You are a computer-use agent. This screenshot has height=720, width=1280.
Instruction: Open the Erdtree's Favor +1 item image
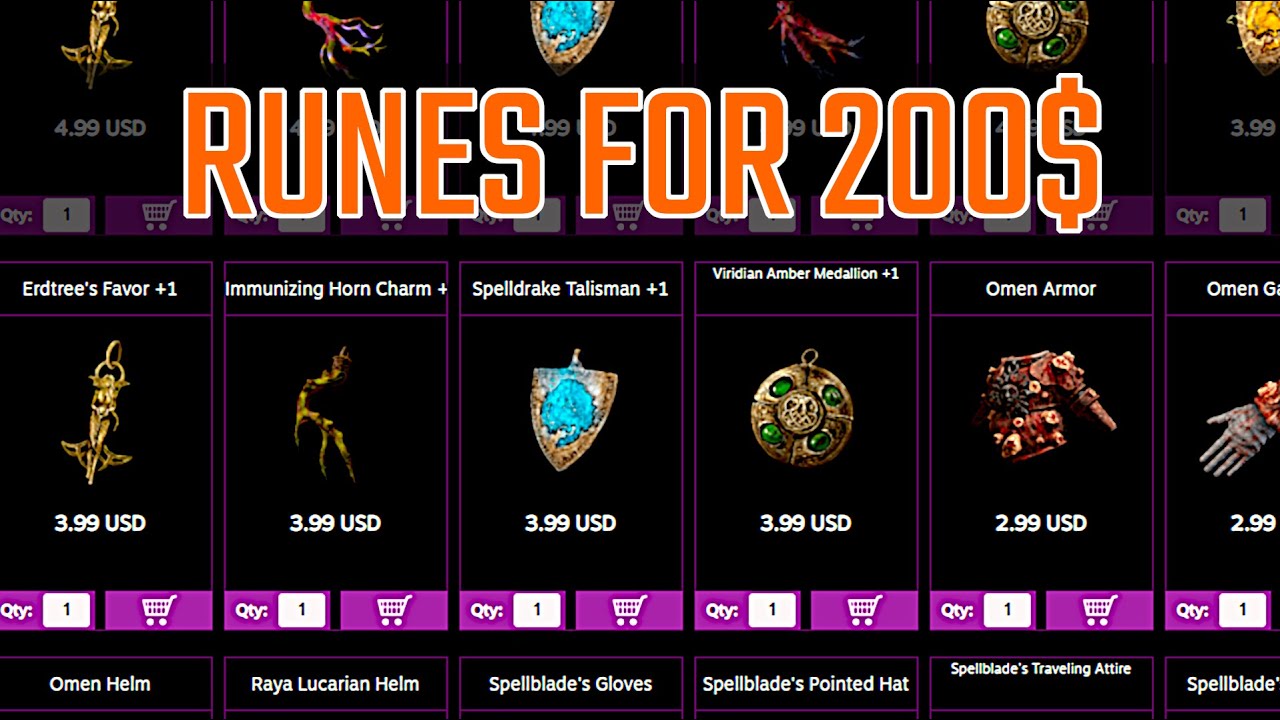point(99,411)
